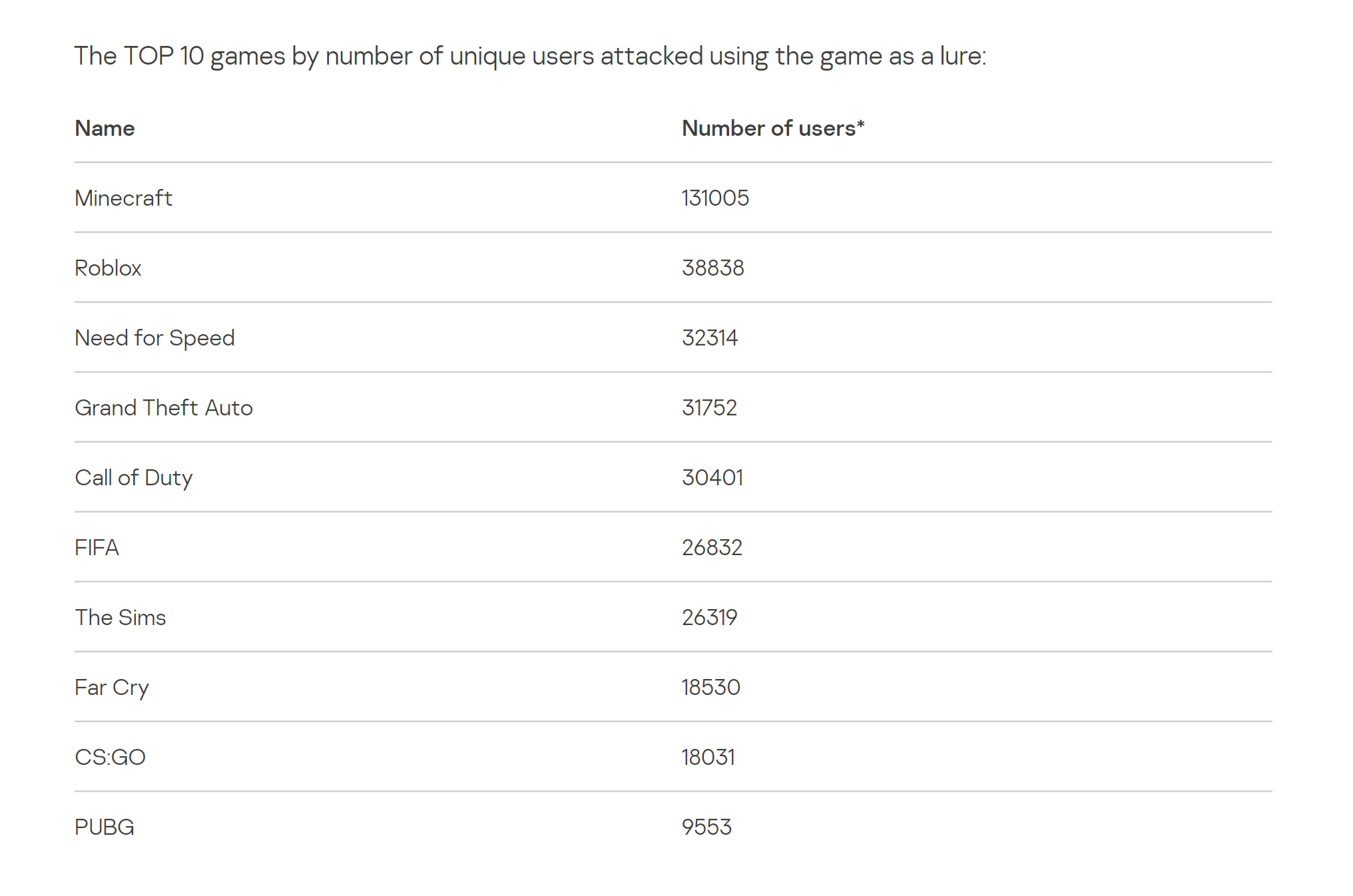This screenshot has height=896, width=1353.
Task: Select the value 32314
Action: [x=710, y=337]
